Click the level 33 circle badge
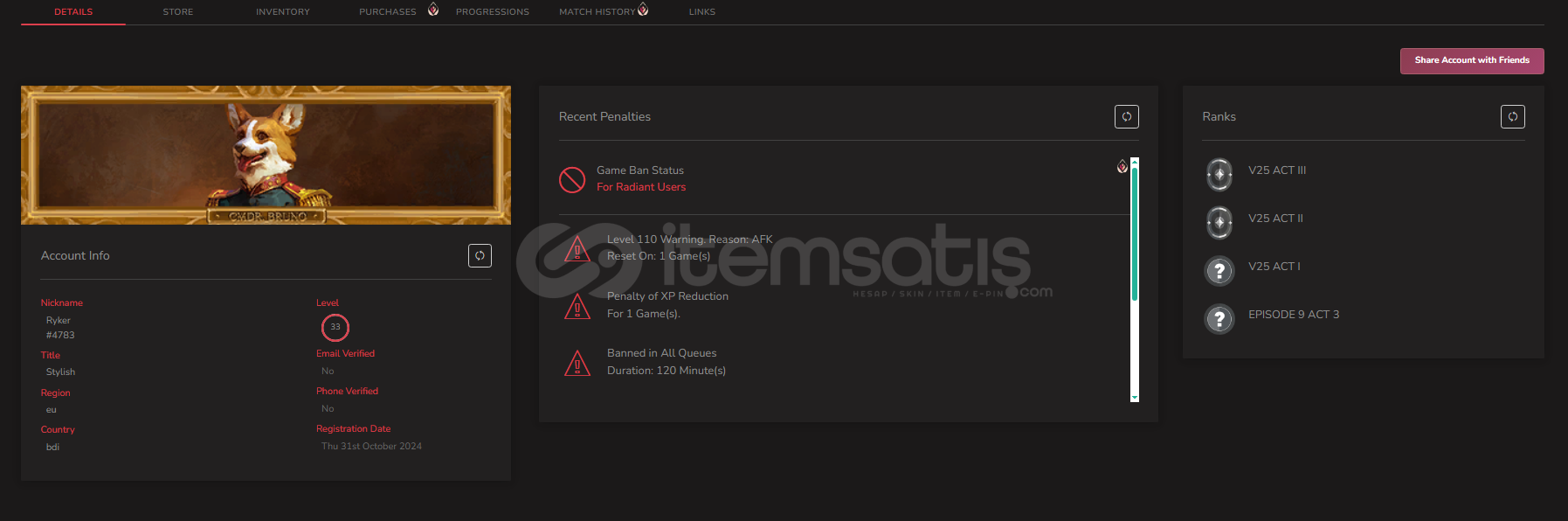Screen dimensions: 1568x521 click(335, 327)
